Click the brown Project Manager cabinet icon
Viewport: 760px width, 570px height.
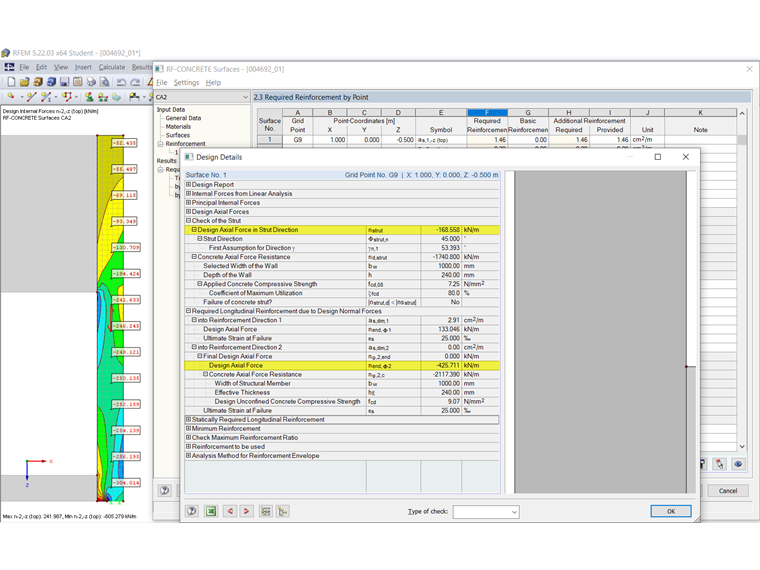[38, 82]
